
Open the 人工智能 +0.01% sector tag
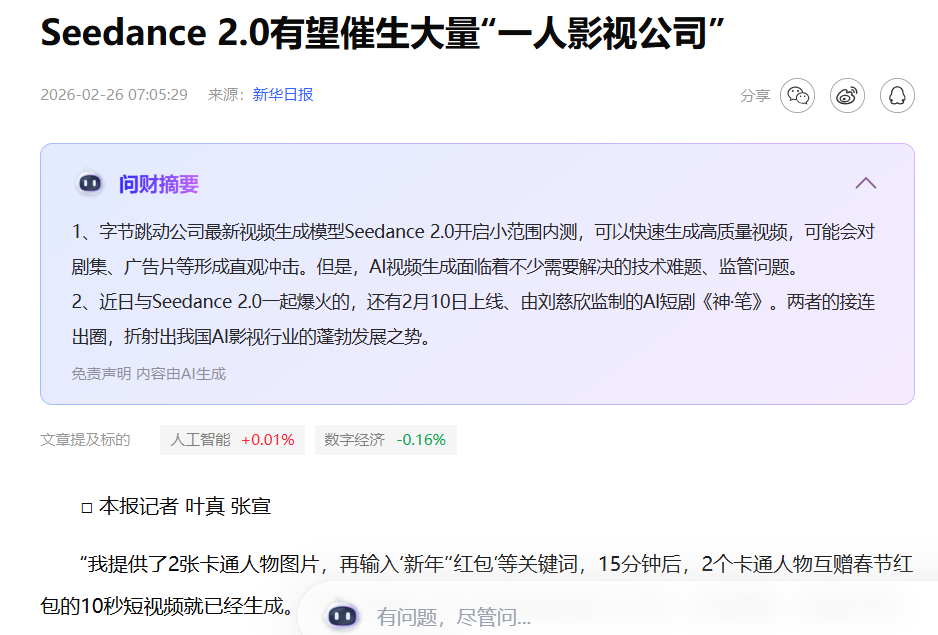click(232, 440)
